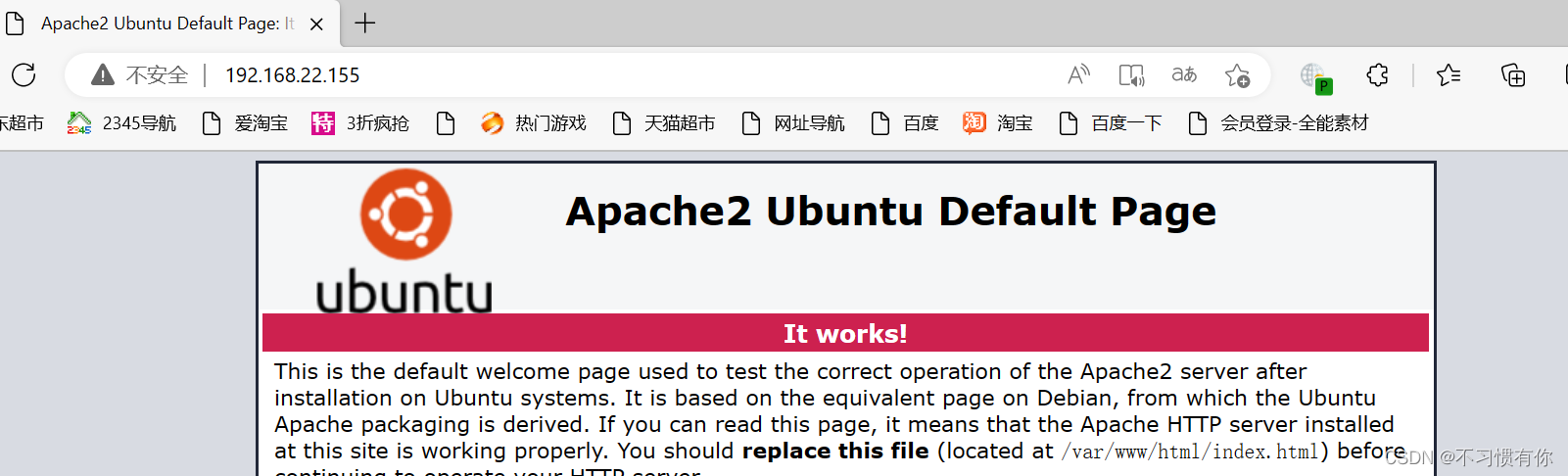Add this page to favorites star icon
This screenshot has width=1568, height=476.
(1237, 74)
